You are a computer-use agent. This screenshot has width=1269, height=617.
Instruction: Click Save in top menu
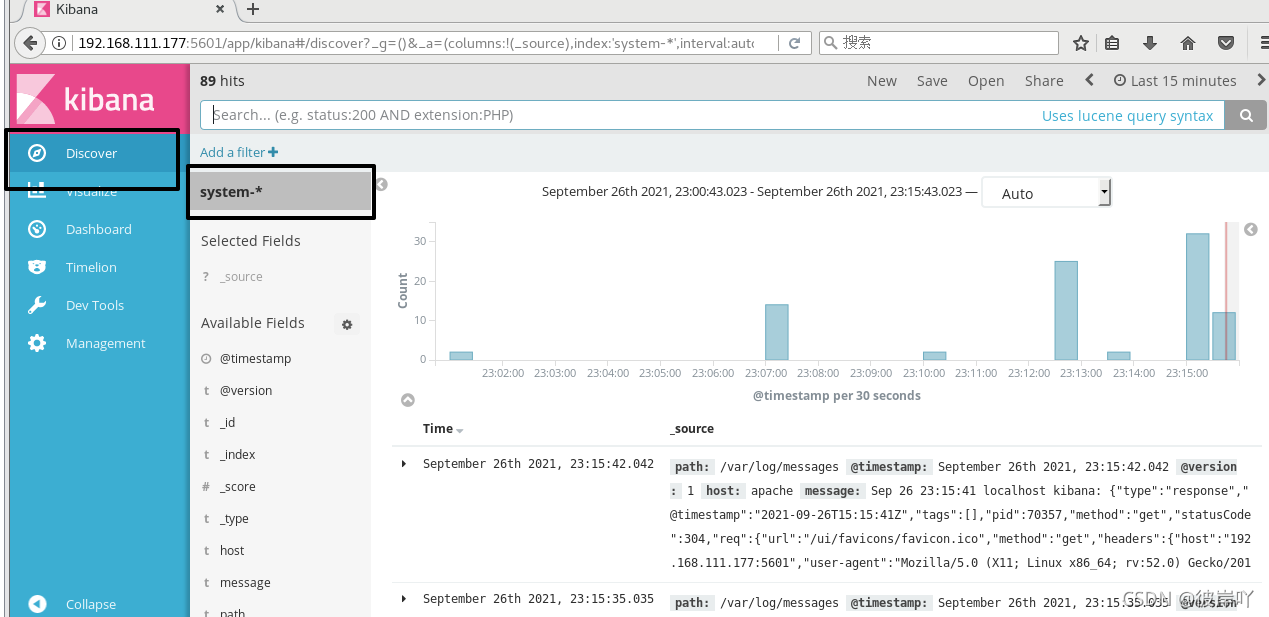pyautogui.click(x=932, y=81)
